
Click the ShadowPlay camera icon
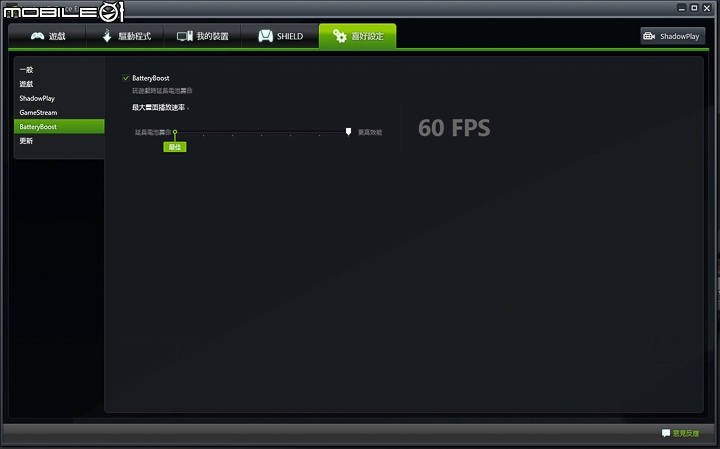point(649,36)
